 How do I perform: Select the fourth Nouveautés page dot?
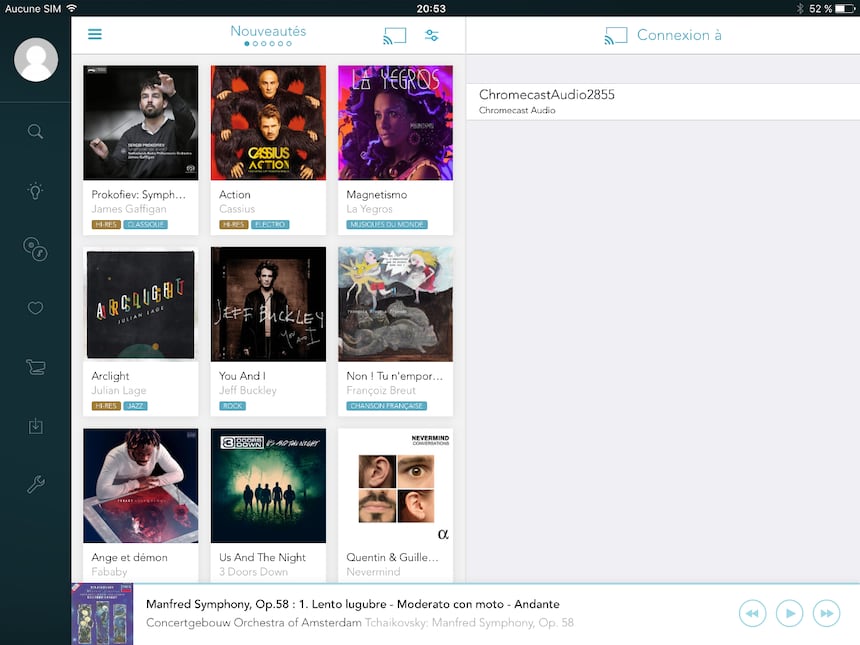tap(272, 44)
